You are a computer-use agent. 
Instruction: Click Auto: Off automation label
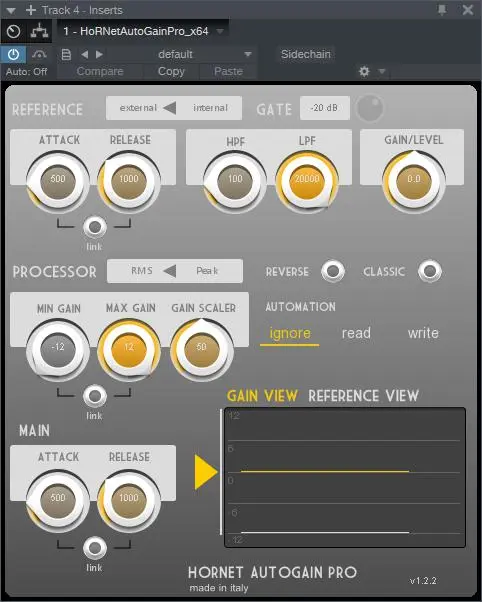pyautogui.click(x=26, y=71)
